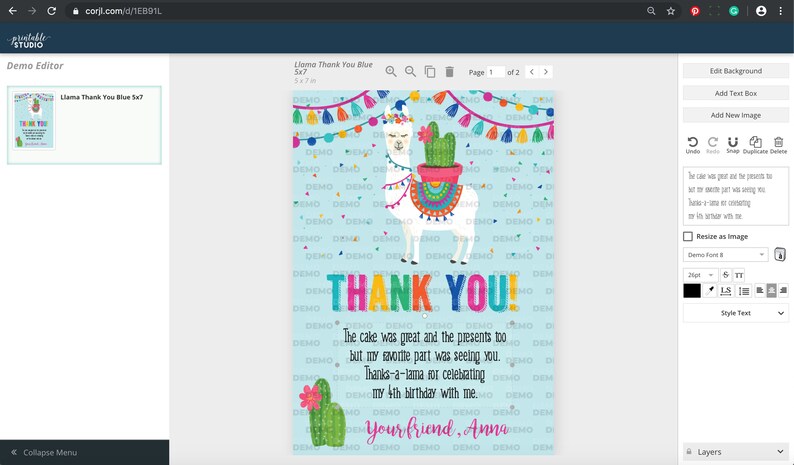Select 'Your friend, Anna' signature text
Viewport: 794px width, 465px height.
click(x=436, y=429)
